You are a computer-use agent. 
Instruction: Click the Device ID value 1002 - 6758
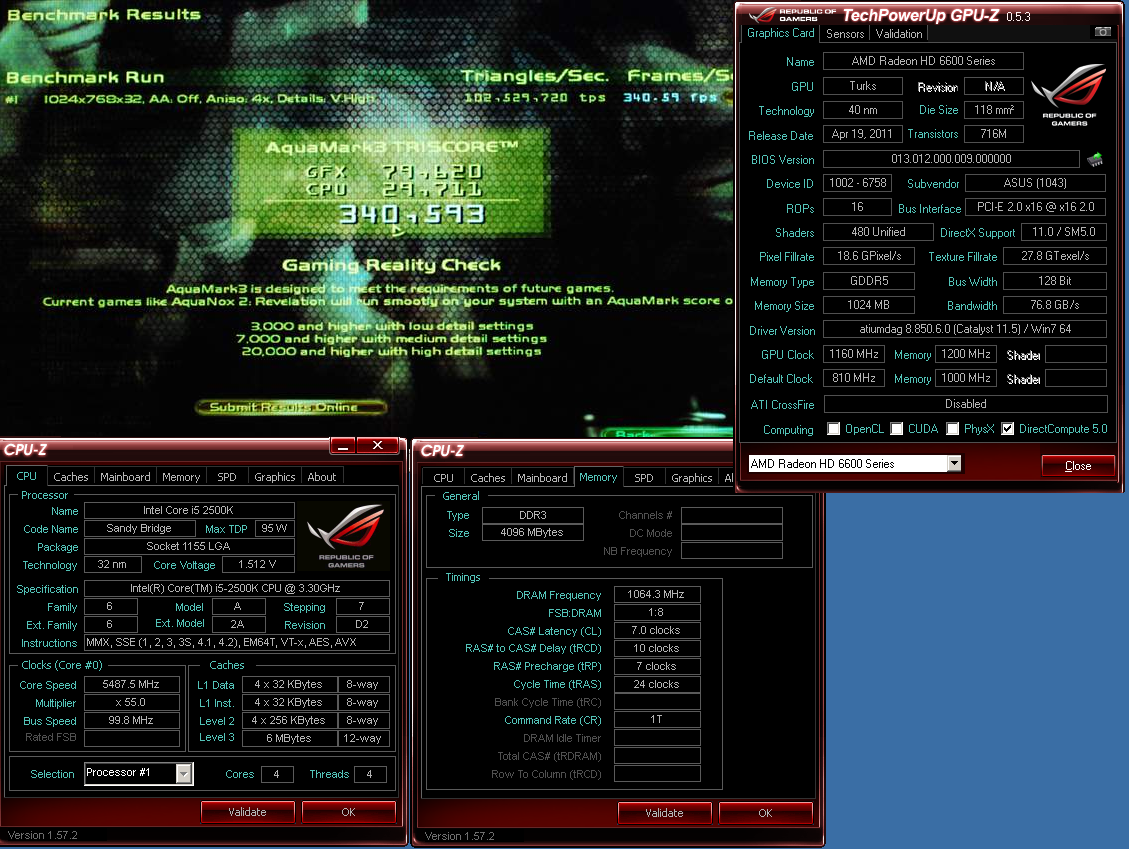[858, 183]
